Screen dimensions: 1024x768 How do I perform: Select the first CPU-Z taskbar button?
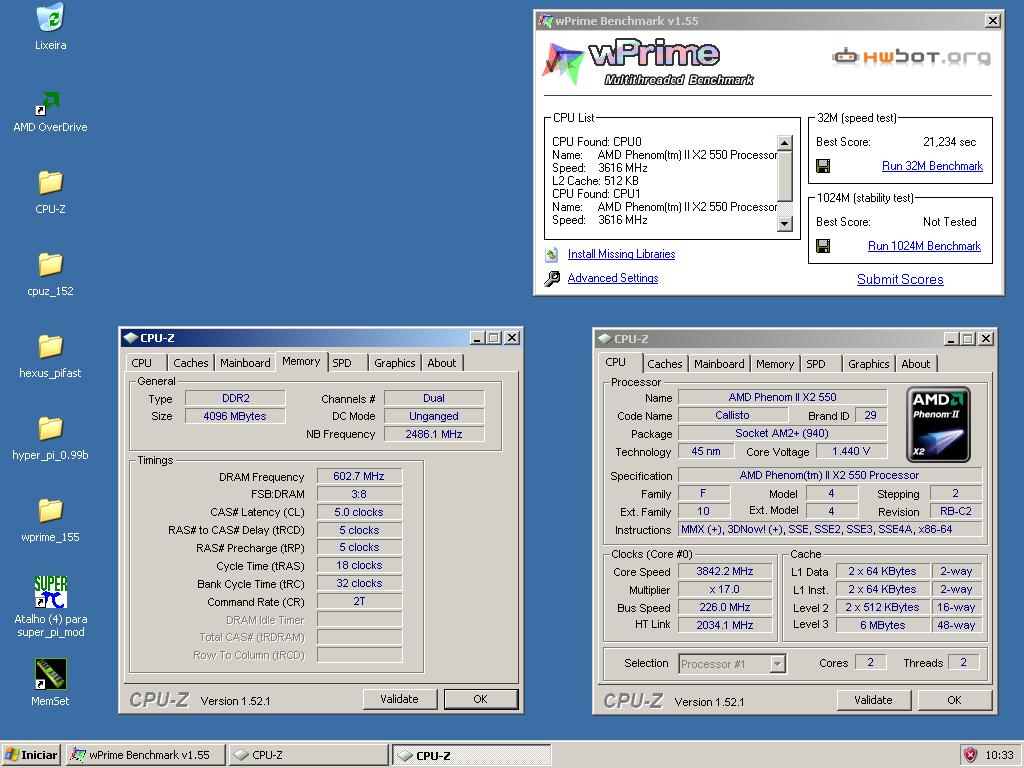308,755
